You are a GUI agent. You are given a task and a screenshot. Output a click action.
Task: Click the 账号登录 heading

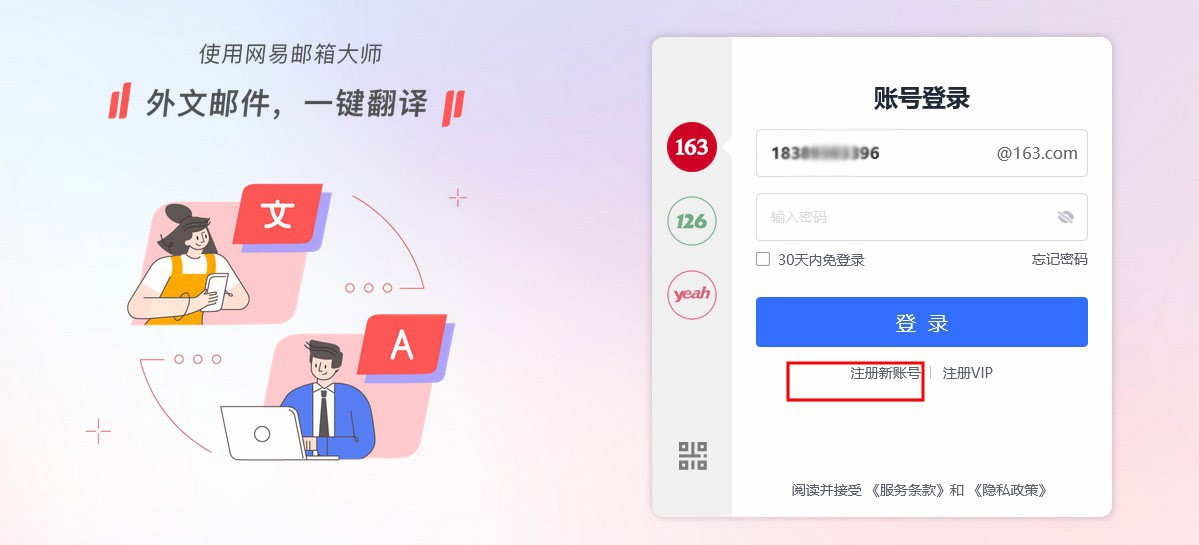click(x=921, y=98)
